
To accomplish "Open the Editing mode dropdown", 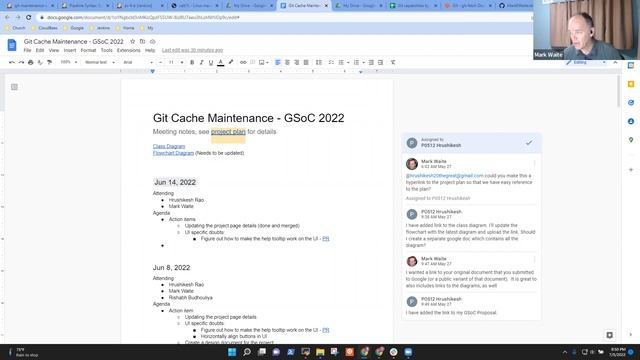I will tap(586, 62).
